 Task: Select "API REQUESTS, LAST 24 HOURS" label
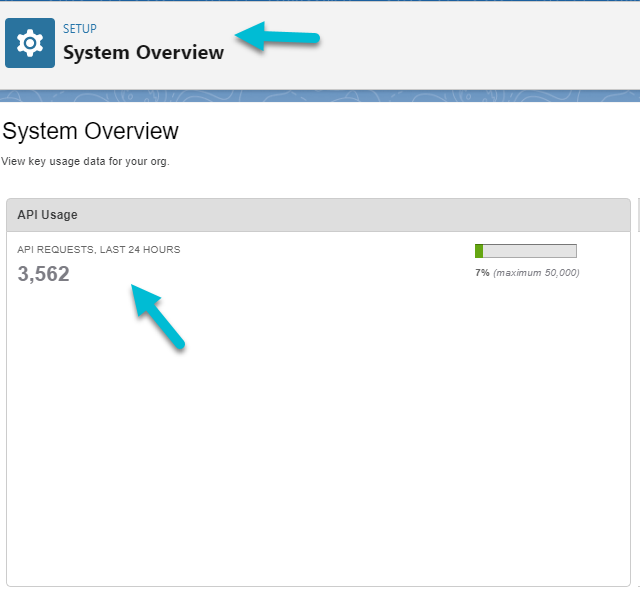pyautogui.click(x=99, y=249)
